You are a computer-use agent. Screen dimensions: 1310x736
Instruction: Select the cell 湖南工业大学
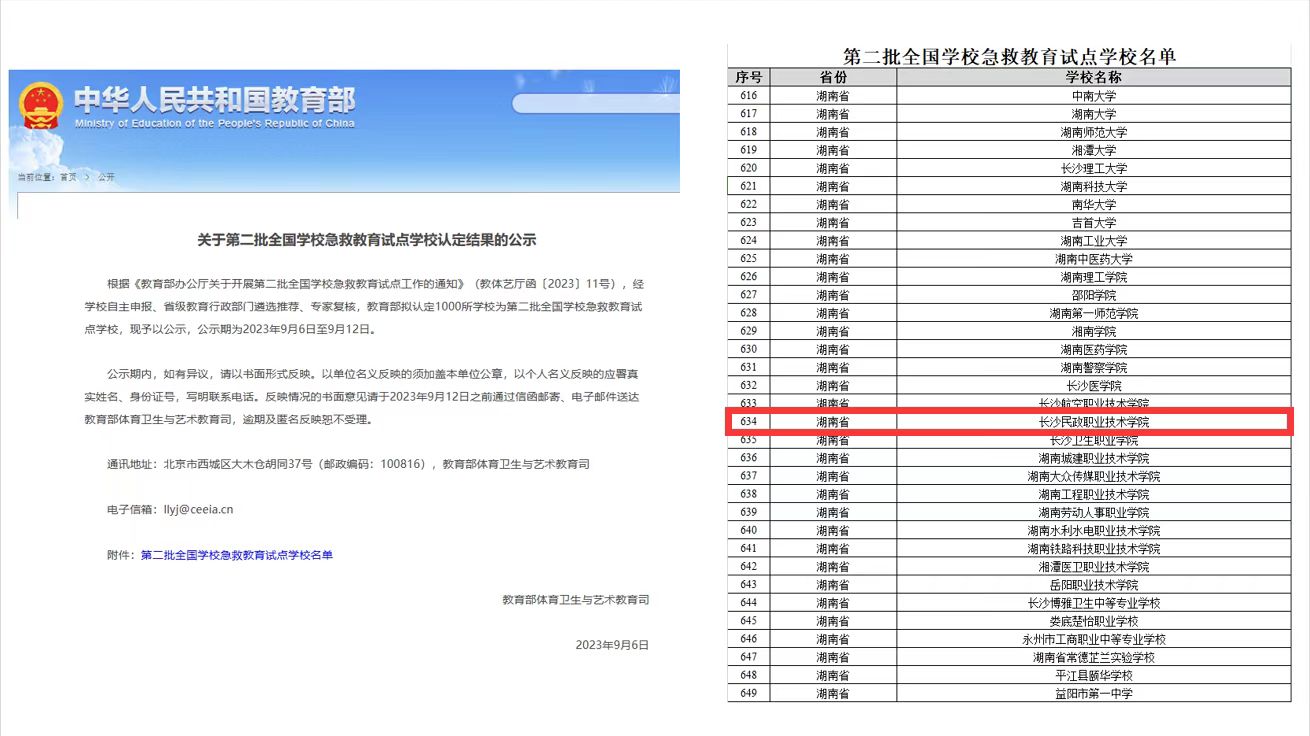1094,240
